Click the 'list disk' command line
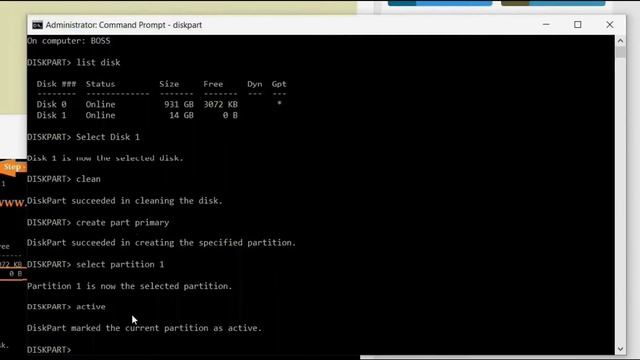Image resolution: width=640 pixels, height=360 pixels. [x=73, y=62]
